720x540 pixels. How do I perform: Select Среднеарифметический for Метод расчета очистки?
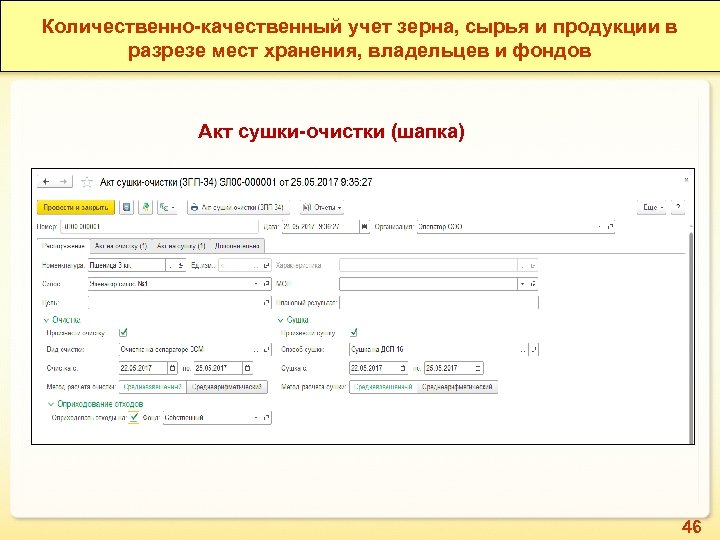pos(227,387)
